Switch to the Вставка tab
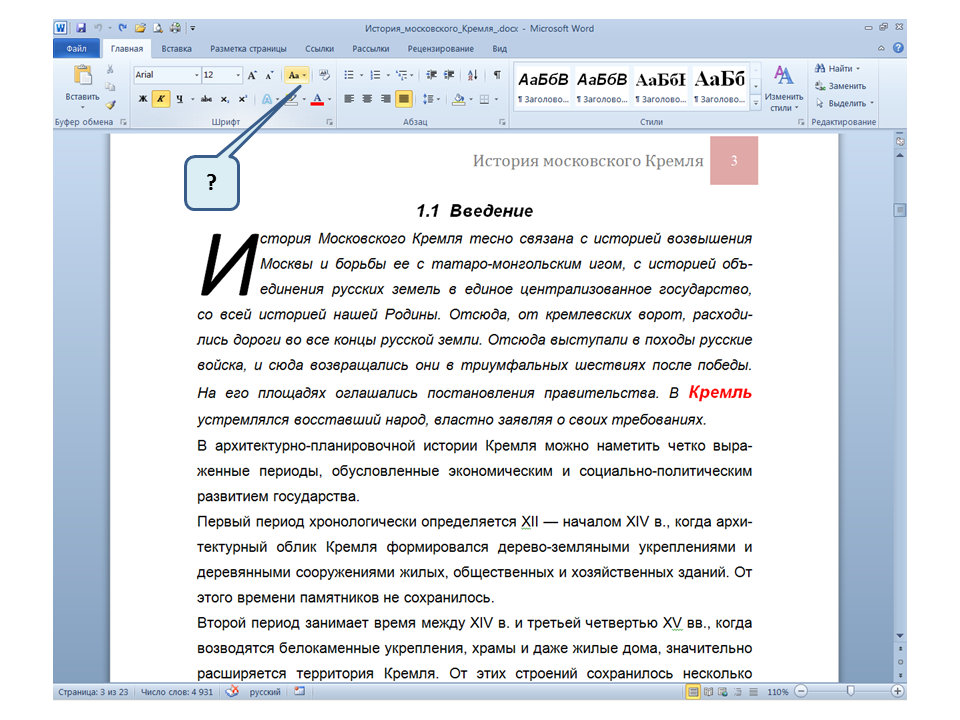This screenshot has height=720, width=960. (x=177, y=48)
